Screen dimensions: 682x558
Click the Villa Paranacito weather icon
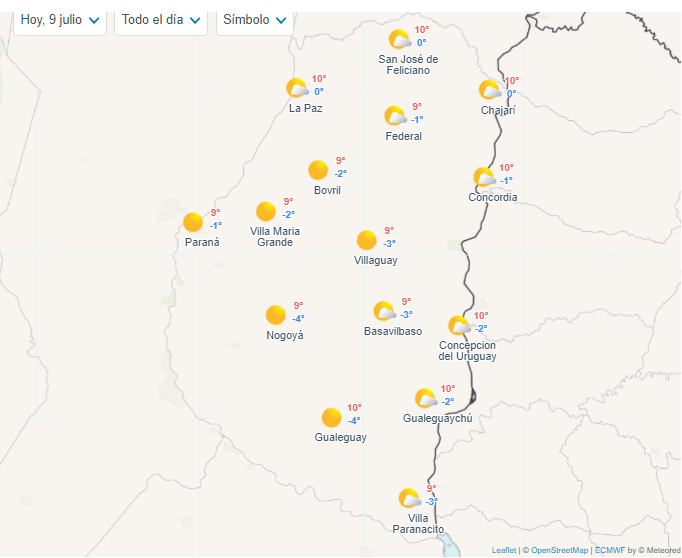[409, 498]
